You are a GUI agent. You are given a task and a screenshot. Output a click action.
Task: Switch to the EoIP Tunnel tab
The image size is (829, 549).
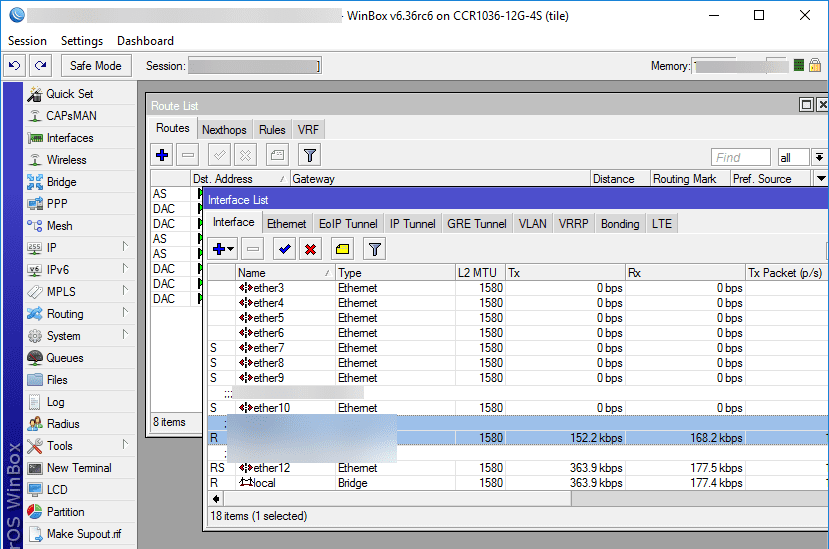(348, 224)
